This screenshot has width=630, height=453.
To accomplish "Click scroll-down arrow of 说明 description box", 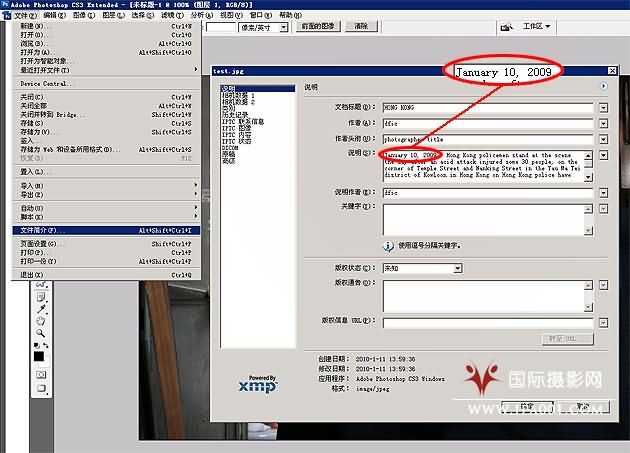I will [588, 177].
